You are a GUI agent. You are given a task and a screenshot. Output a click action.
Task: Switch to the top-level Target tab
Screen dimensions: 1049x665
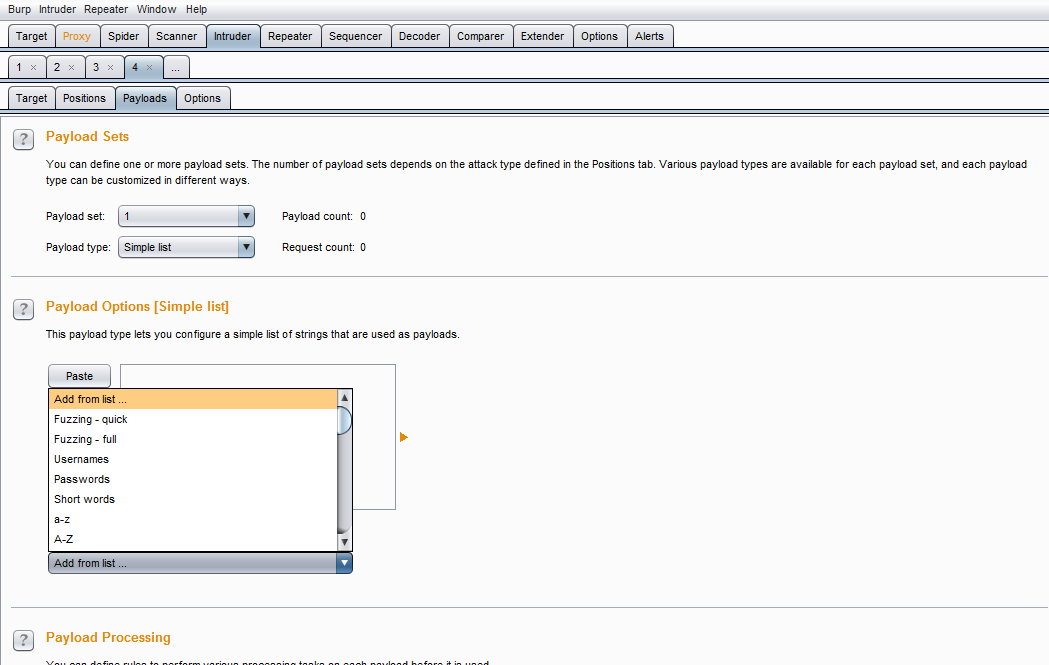click(31, 36)
